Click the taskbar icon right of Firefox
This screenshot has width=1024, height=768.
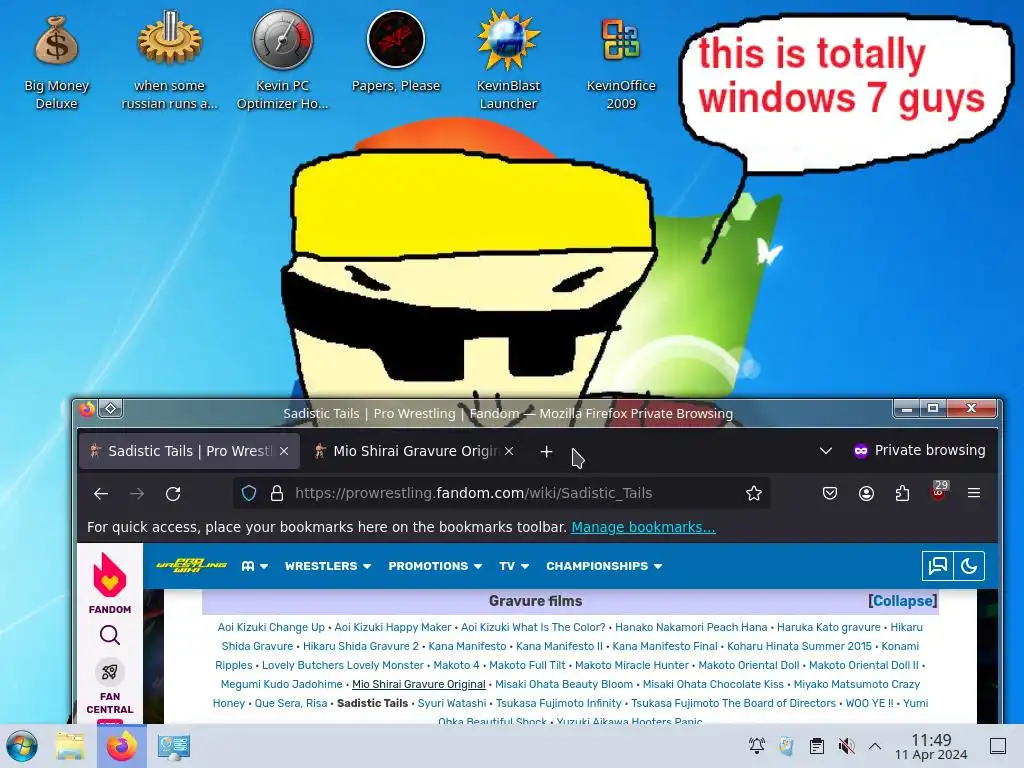(x=174, y=746)
